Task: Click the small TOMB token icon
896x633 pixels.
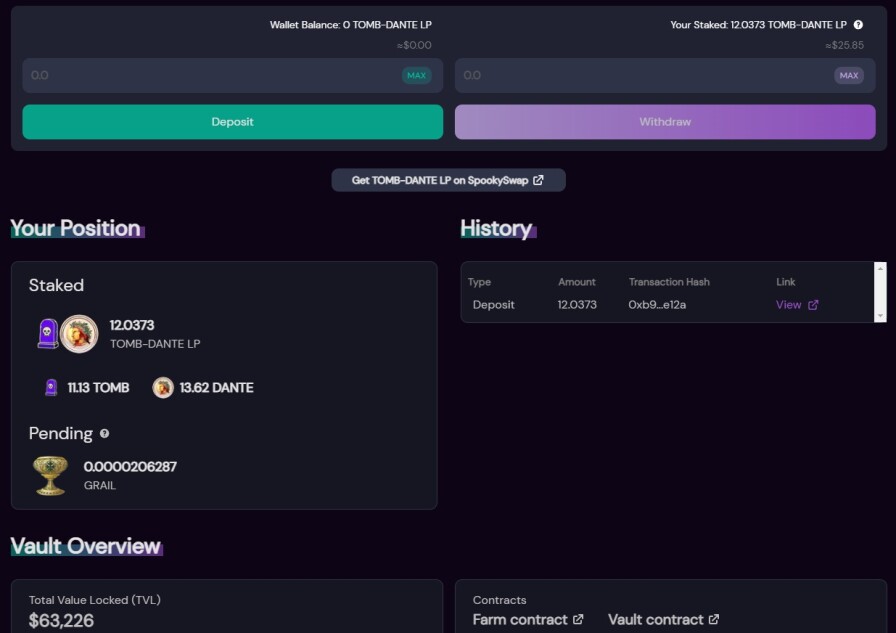Action: coord(51,387)
